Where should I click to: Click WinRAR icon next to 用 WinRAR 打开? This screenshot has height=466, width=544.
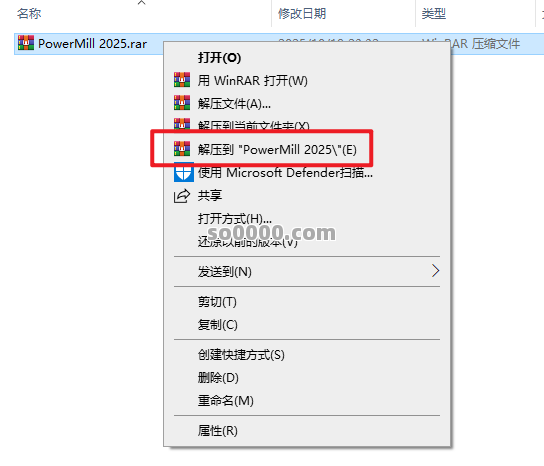[x=182, y=80]
